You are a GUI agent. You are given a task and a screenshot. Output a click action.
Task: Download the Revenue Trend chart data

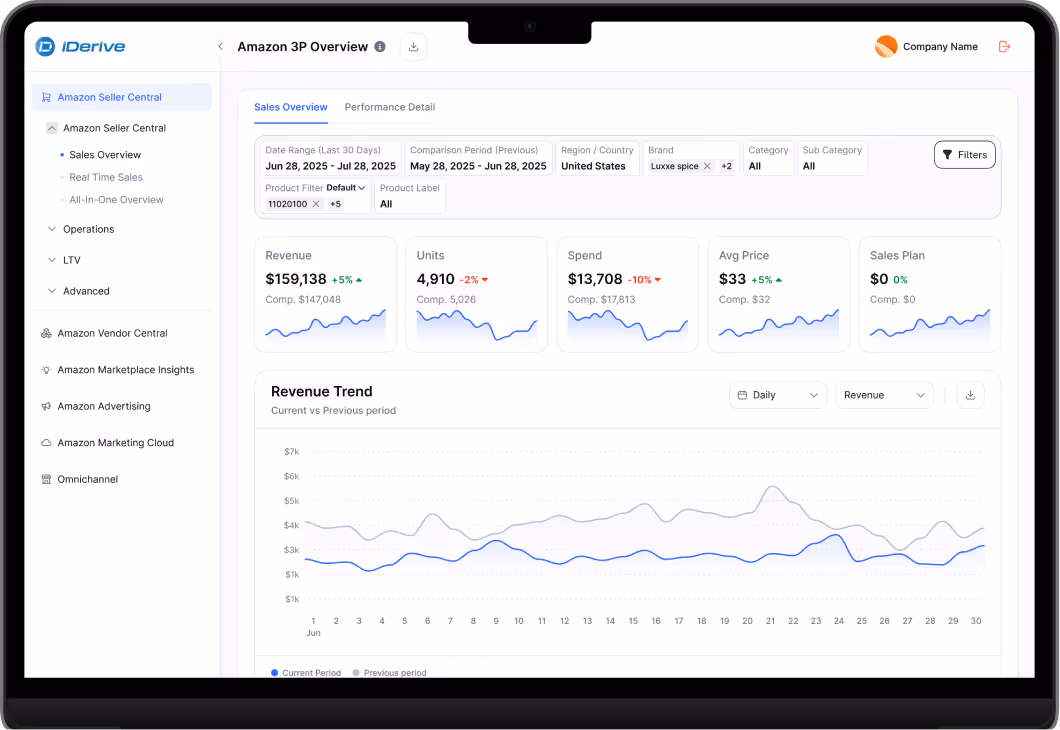tap(969, 395)
